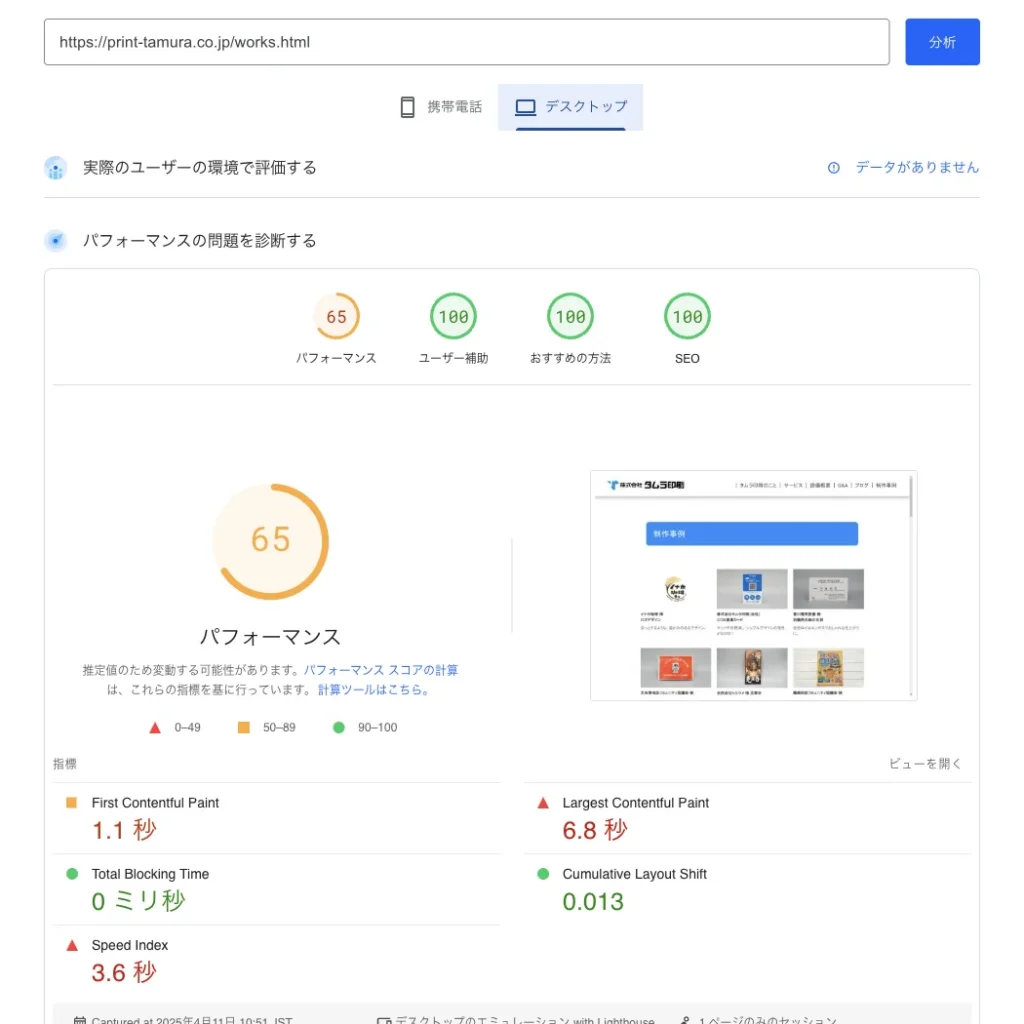Select the デスクトップ tab

[571, 107]
